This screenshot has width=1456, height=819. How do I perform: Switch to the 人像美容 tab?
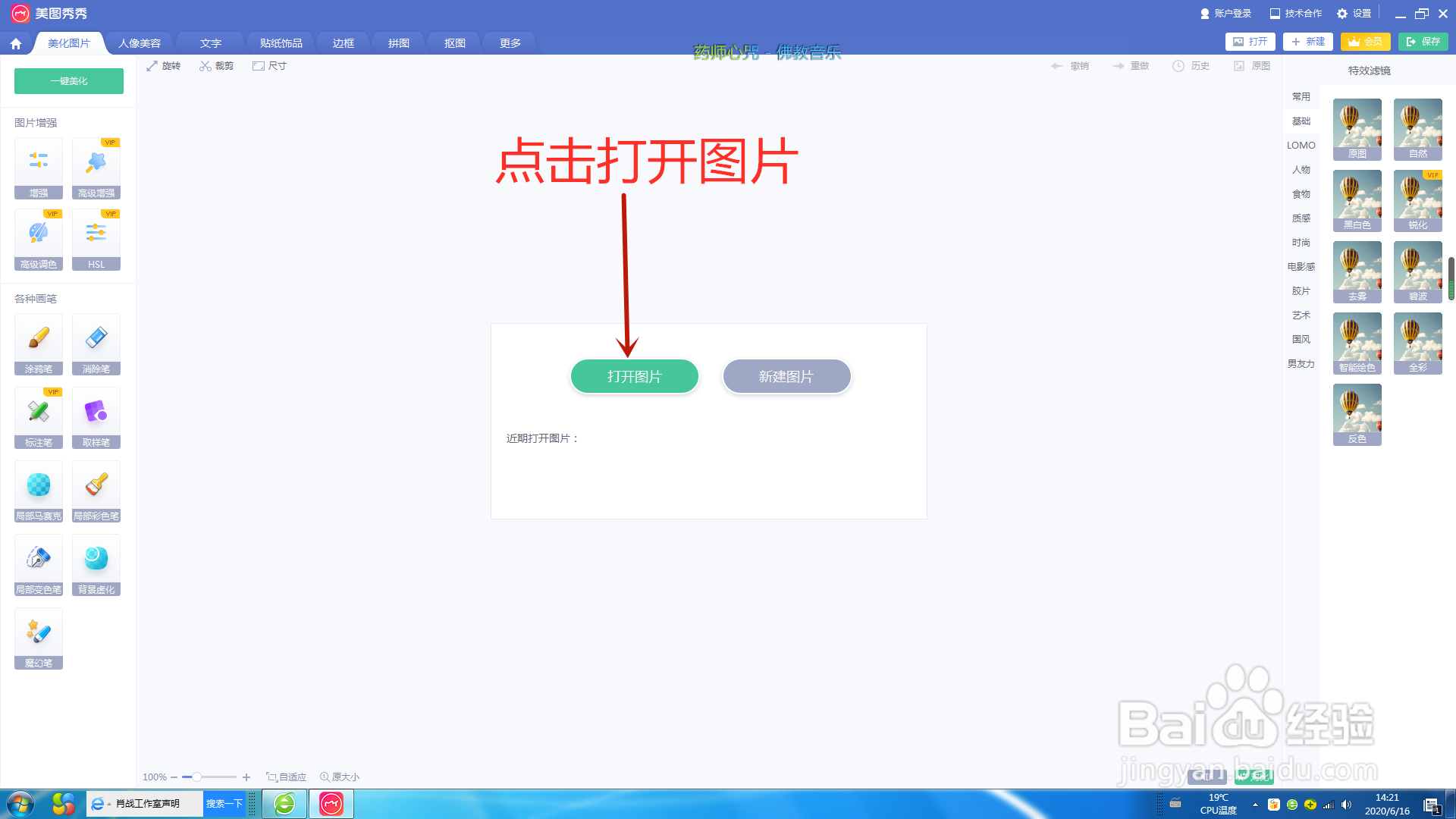click(x=140, y=43)
